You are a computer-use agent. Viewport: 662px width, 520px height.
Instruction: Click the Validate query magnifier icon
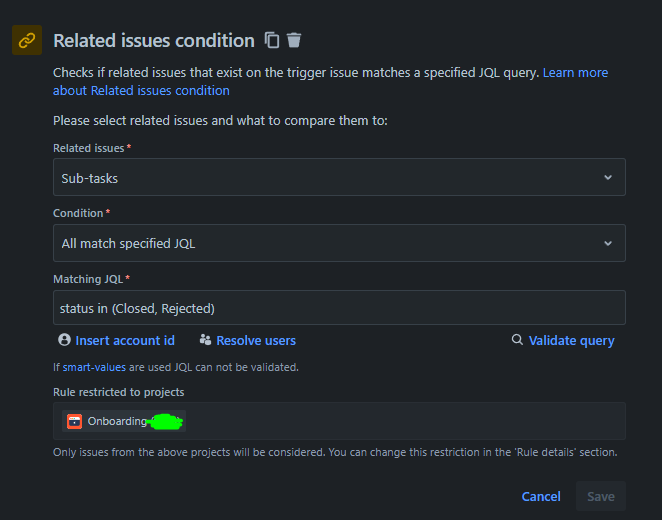tap(517, 340)
